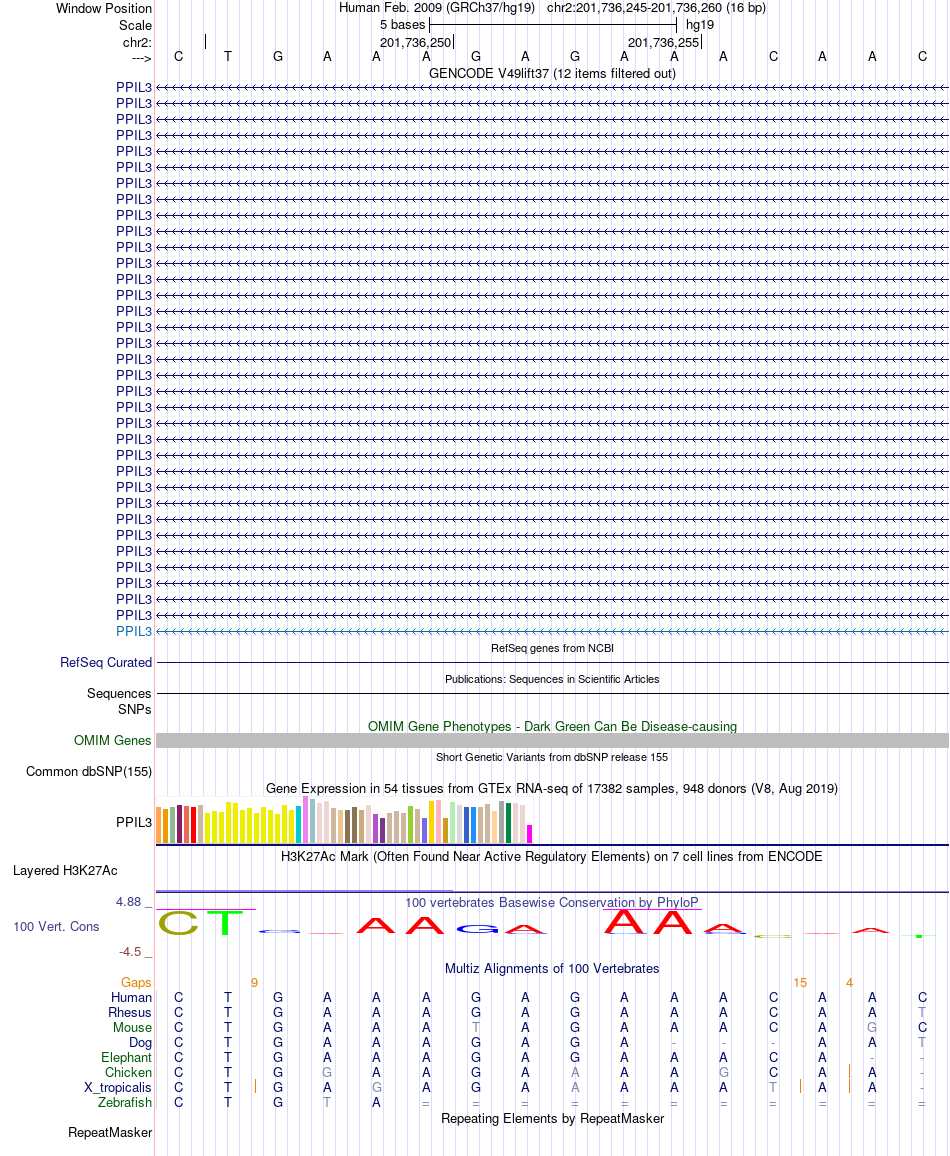Open Repeating Elements by RepeatMasker title

click(552, 1119)
